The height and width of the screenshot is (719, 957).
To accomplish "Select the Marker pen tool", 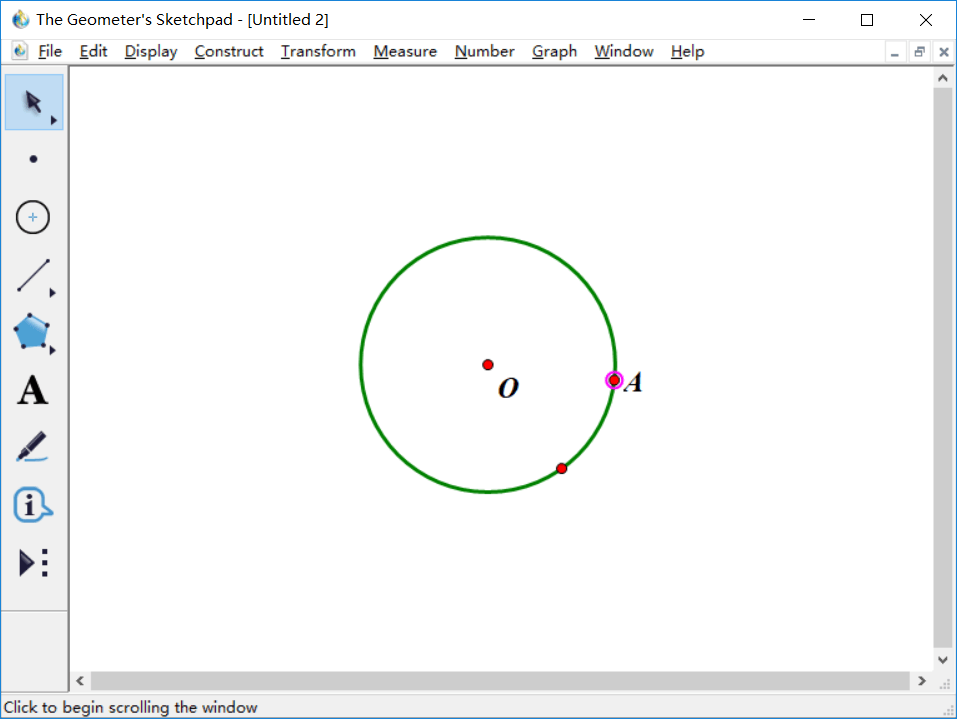I will 32,447.
